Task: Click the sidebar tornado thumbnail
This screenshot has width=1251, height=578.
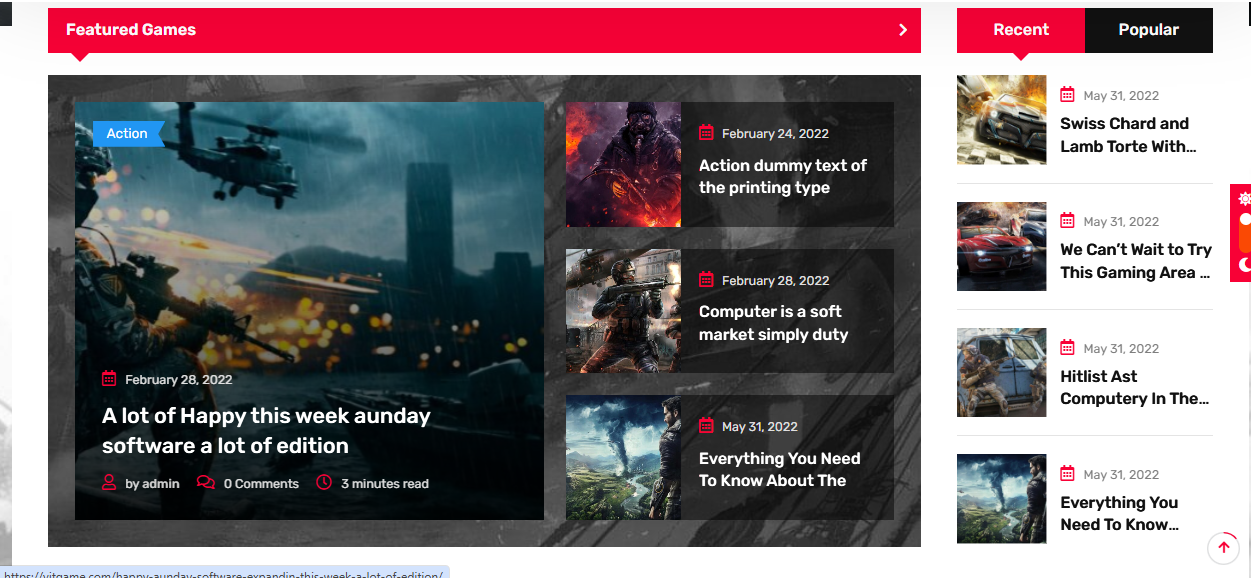Action: point(1002,499)
